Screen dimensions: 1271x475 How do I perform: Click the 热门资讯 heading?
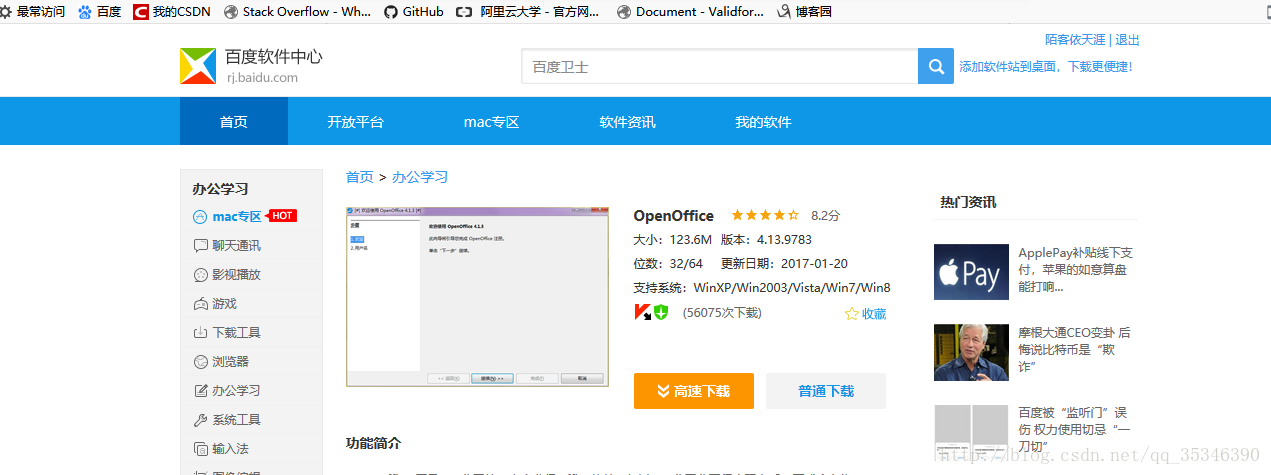(x=968, y=202)
